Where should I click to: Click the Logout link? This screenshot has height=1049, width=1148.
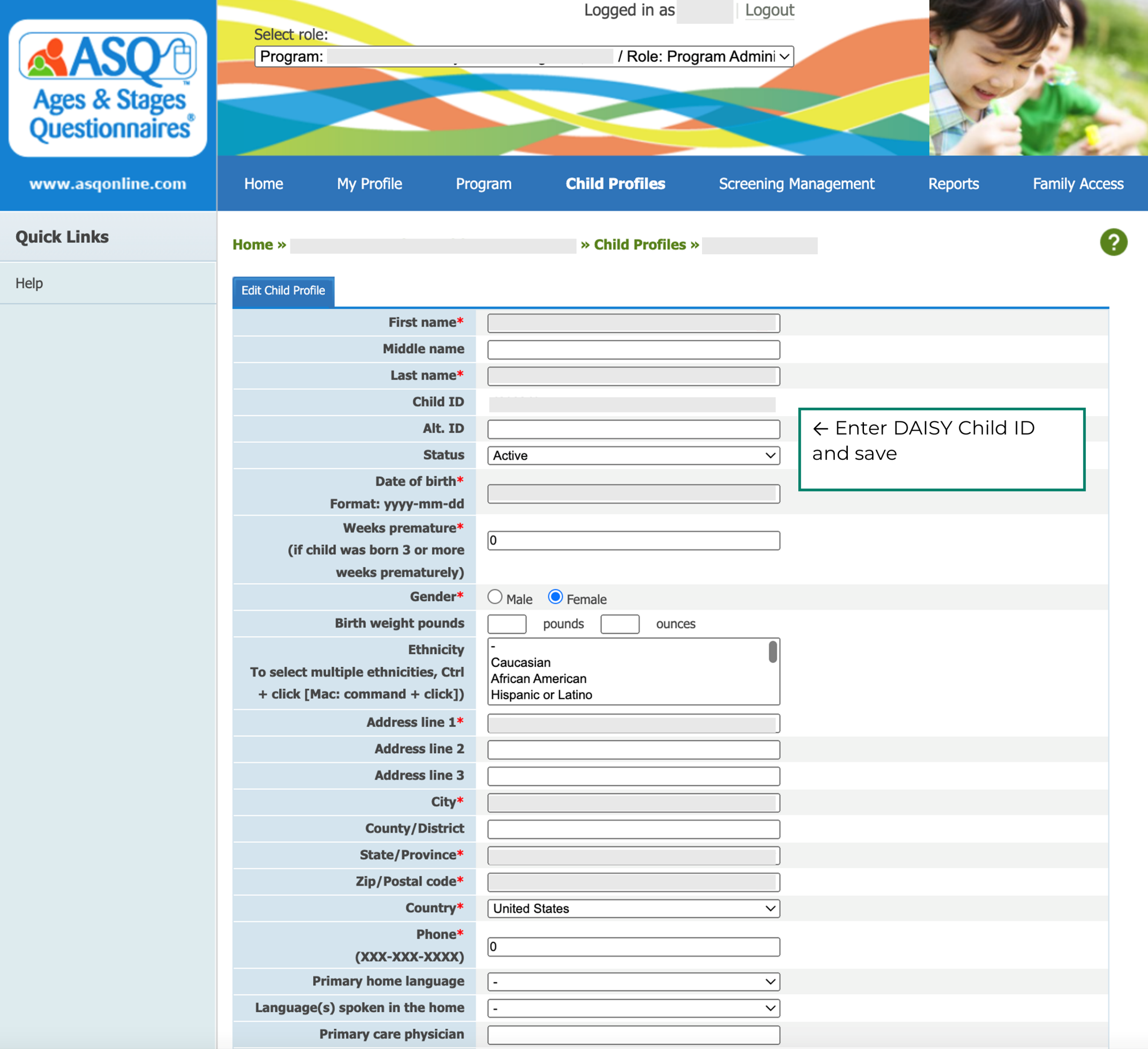(769, 10)
